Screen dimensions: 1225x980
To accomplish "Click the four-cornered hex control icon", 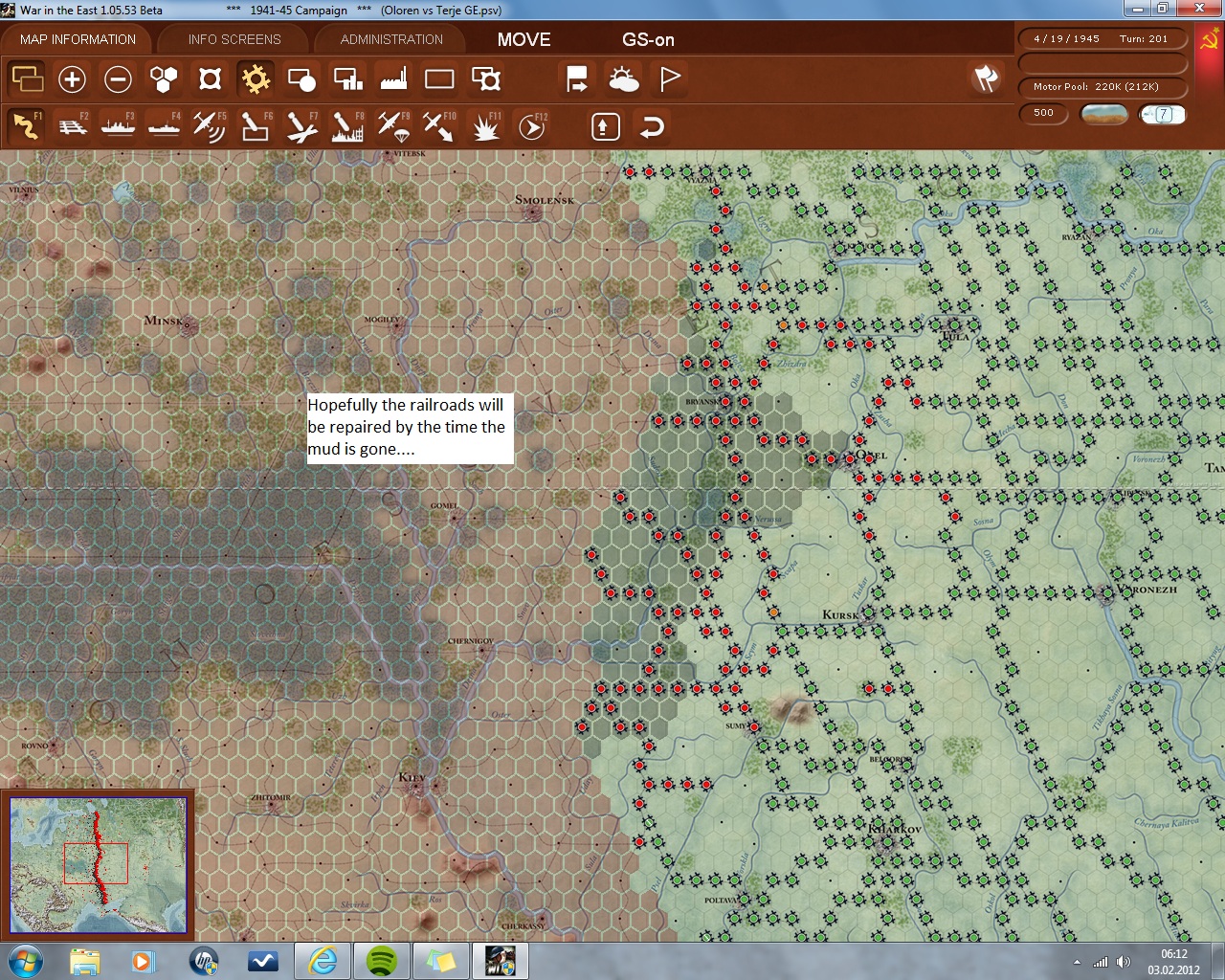I will click(210, 78).
